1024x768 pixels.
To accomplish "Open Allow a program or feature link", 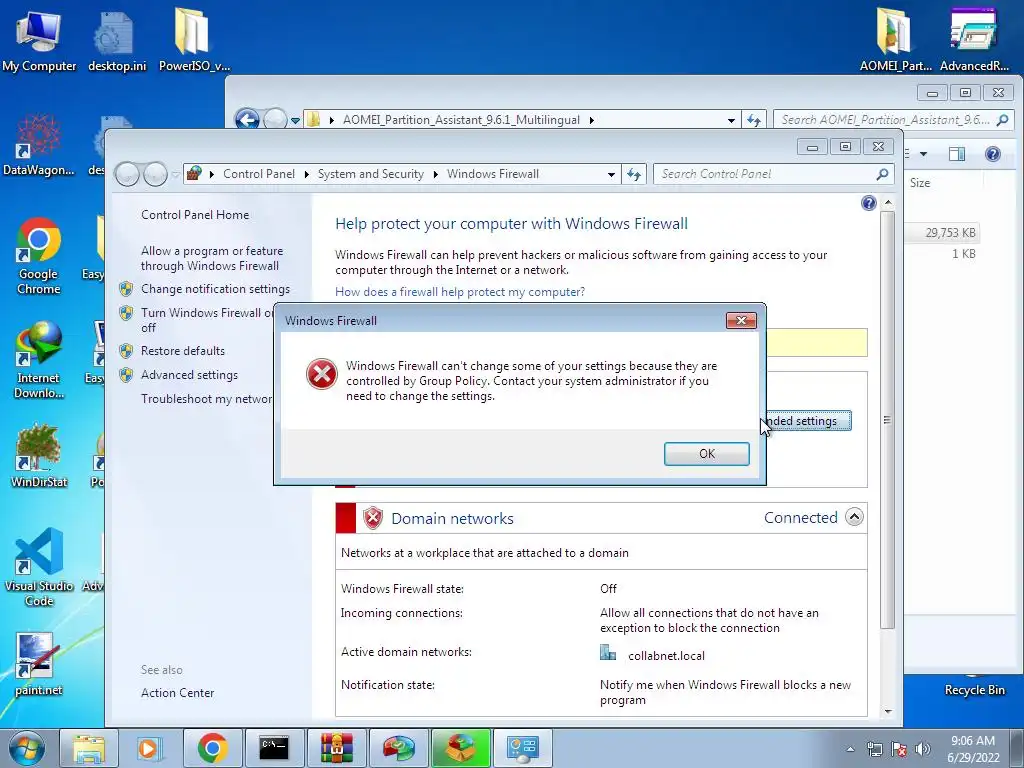I will click(x=212, y=259).
